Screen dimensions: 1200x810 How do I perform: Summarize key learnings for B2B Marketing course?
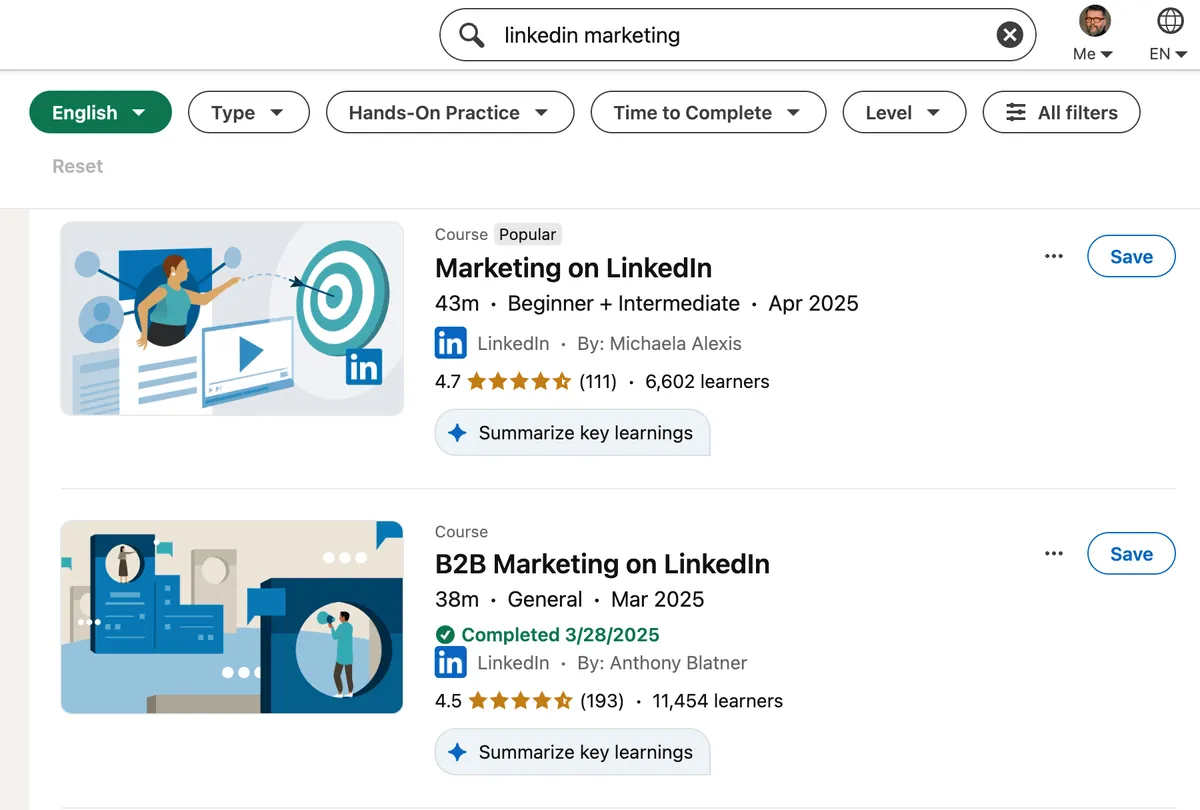572,752
